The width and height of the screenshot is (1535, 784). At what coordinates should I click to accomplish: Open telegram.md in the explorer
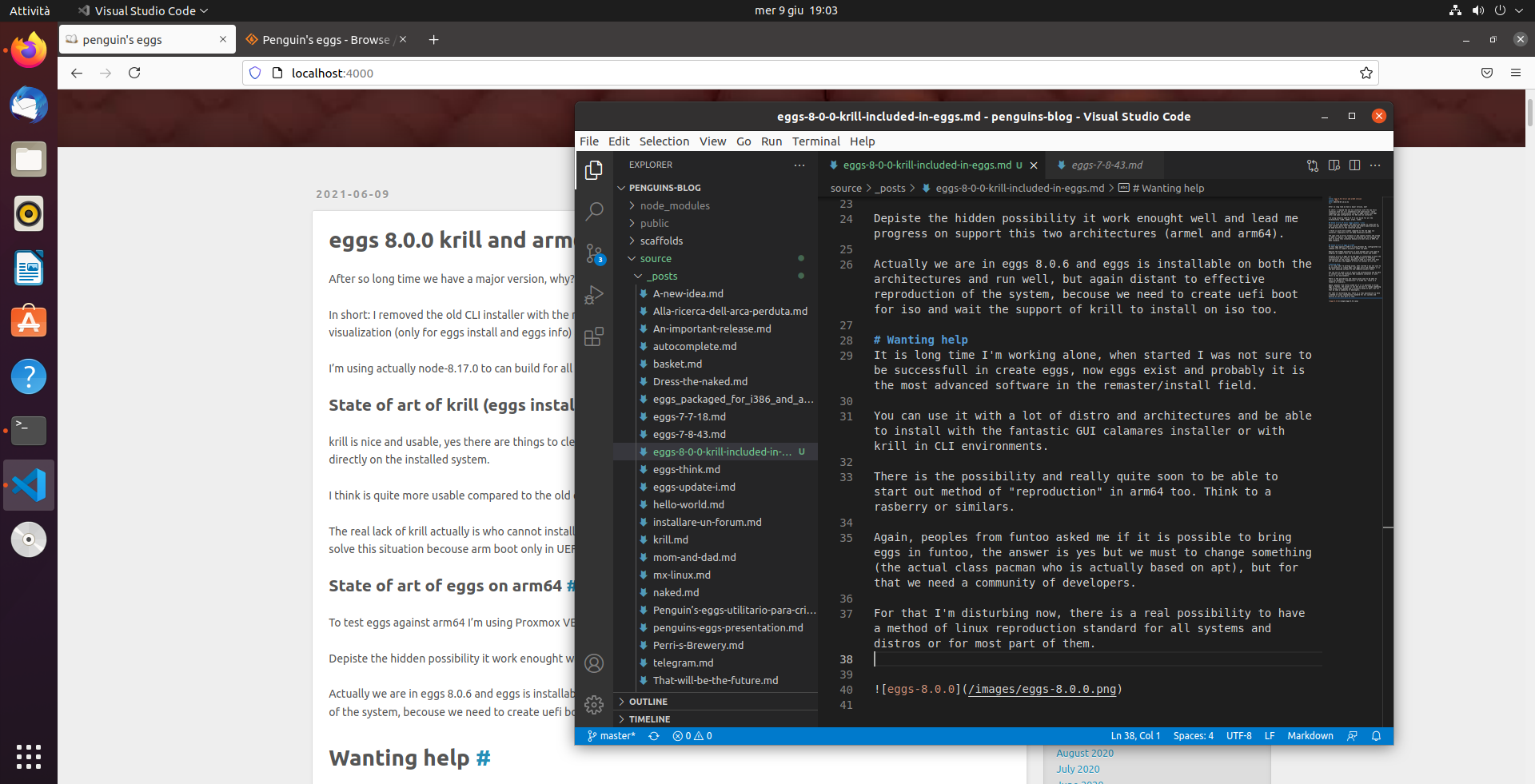683,663
